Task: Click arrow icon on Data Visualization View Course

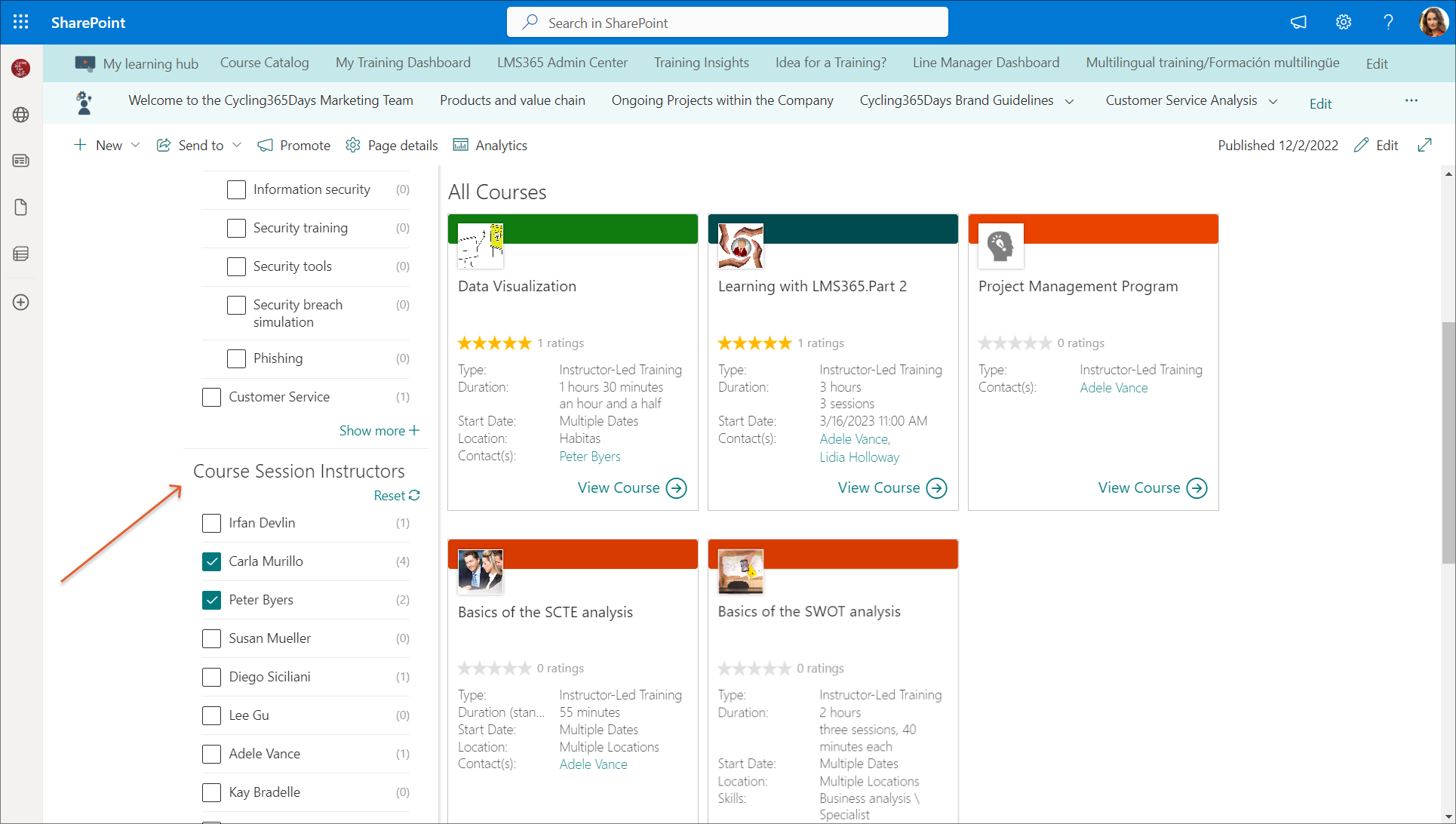Action: tap(677, 488)
